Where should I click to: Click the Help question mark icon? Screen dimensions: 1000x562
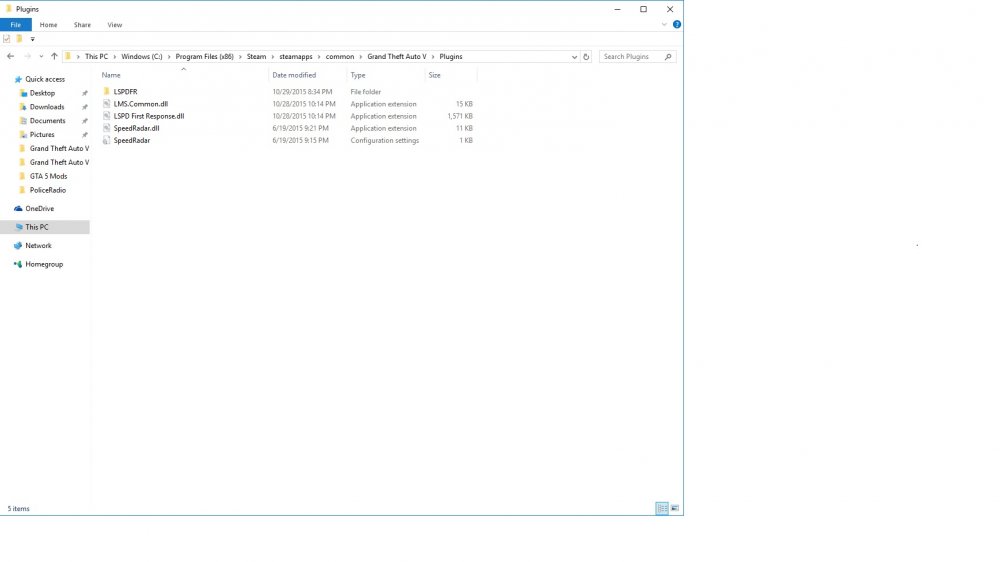point(677,24)
